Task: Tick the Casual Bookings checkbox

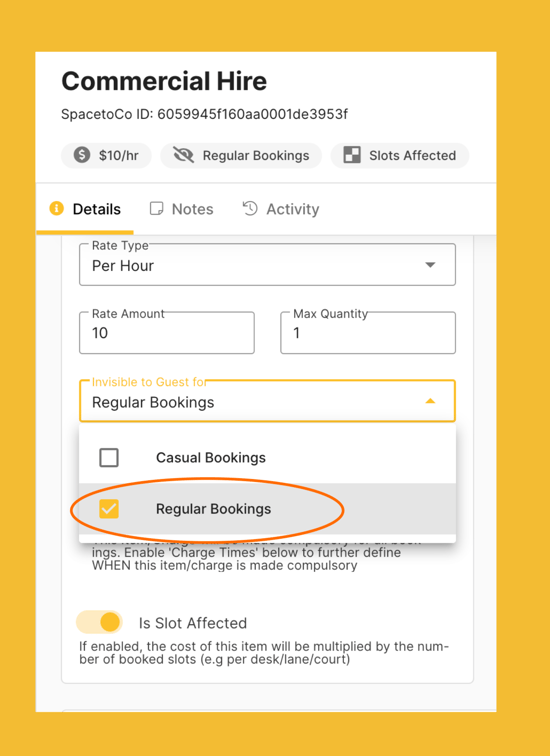Action: pyautogui.click(x=109, y=458)
